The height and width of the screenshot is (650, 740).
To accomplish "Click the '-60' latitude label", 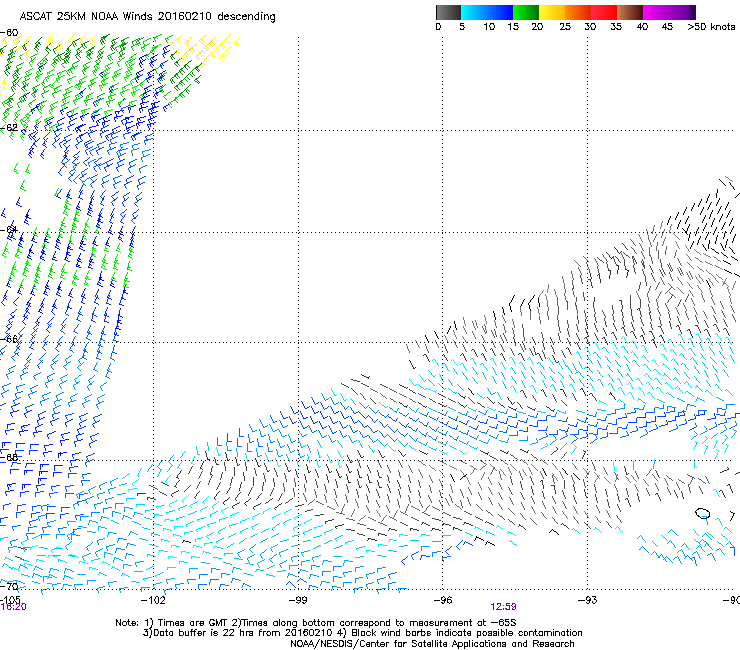I will 9,33.
